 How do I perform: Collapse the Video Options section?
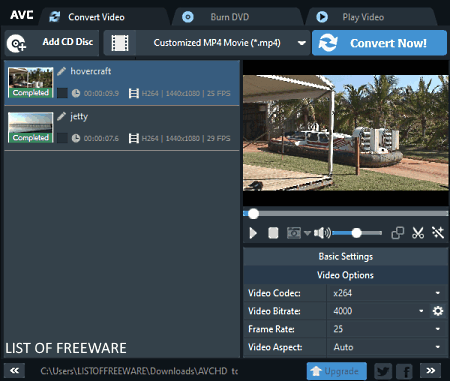[346, 275]
